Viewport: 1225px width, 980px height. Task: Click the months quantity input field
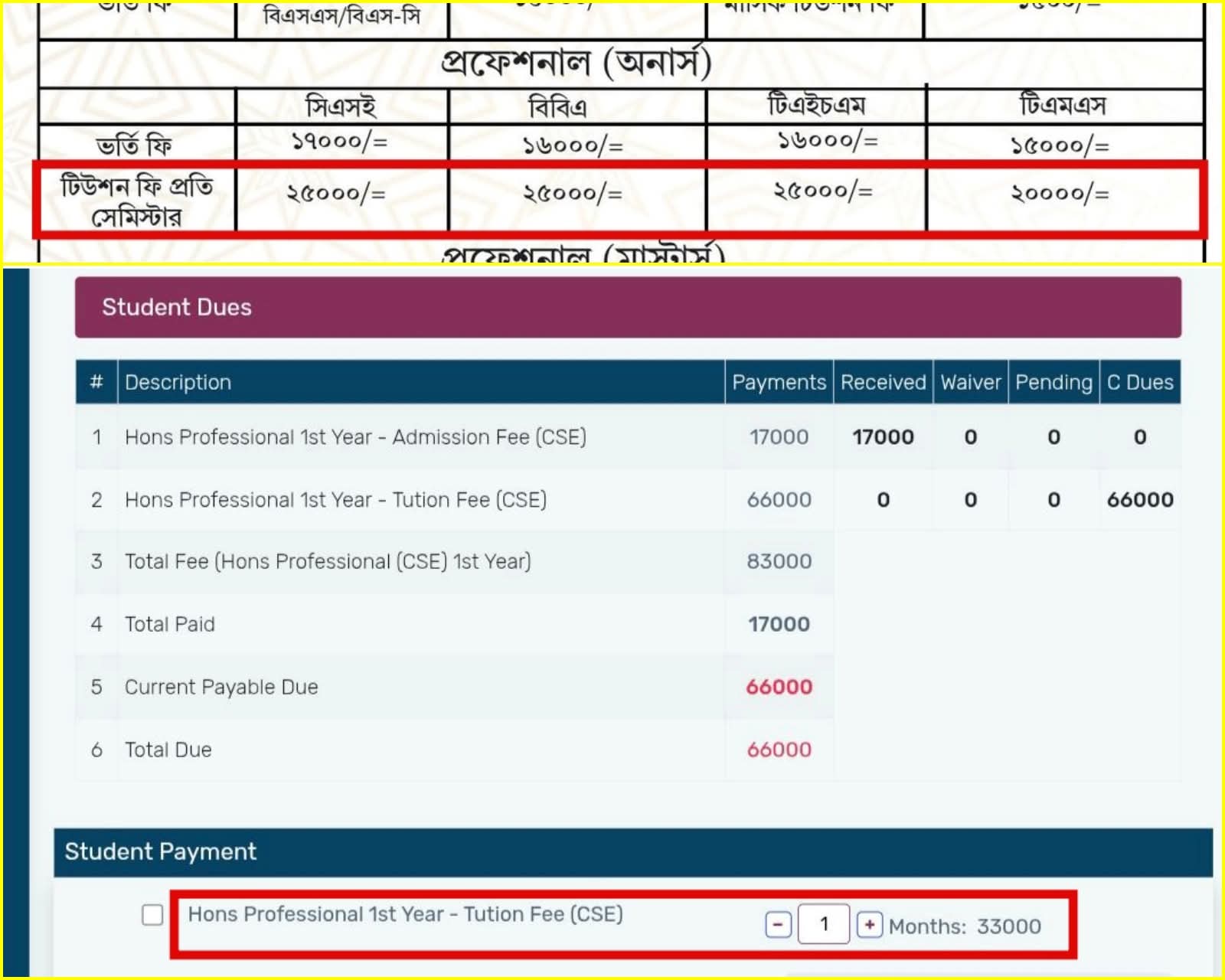(x=824, y=924)
